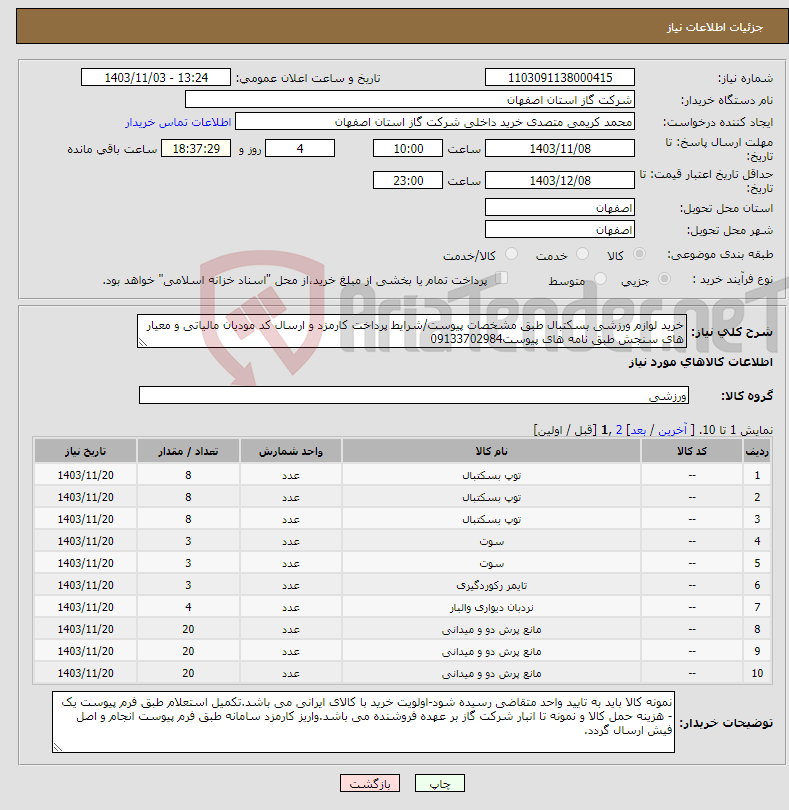This screenshot has width=789, height=810.
Task: Click توپ بسکتبال in row 1
Action: coord(491,475)
